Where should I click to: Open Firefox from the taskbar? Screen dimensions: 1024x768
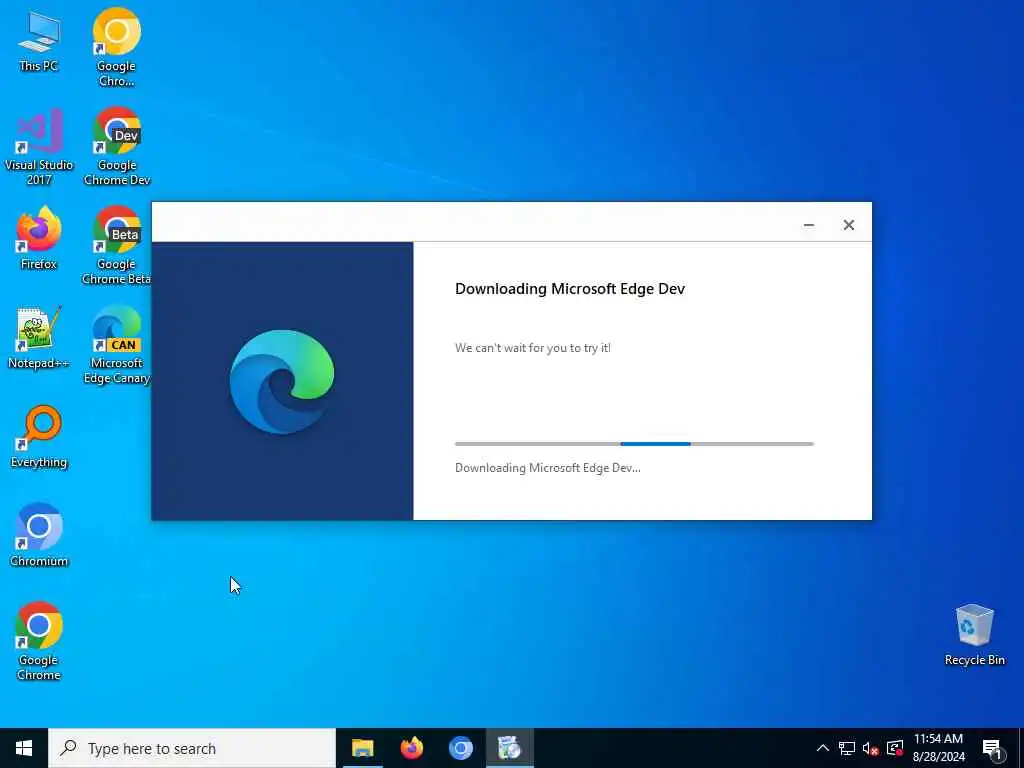[411, 748]
